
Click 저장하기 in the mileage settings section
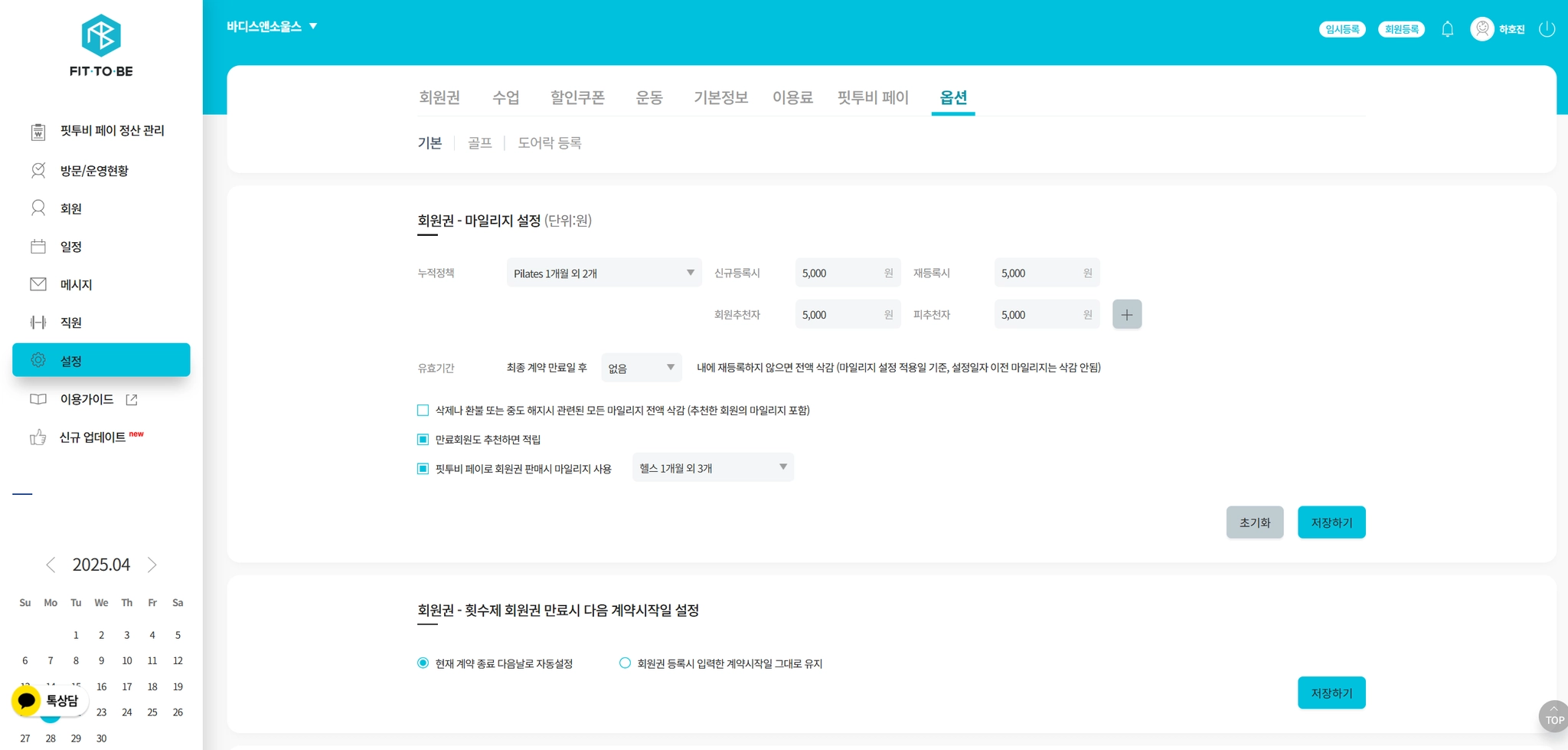tap(1331, 522)
